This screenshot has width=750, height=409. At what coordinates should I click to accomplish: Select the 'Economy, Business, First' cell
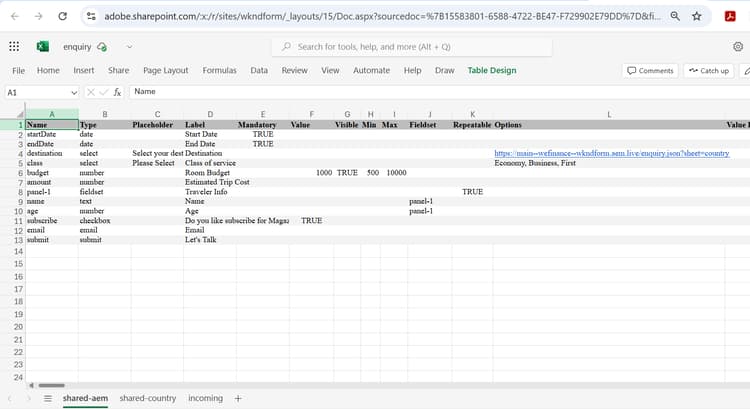coord(609,163)
